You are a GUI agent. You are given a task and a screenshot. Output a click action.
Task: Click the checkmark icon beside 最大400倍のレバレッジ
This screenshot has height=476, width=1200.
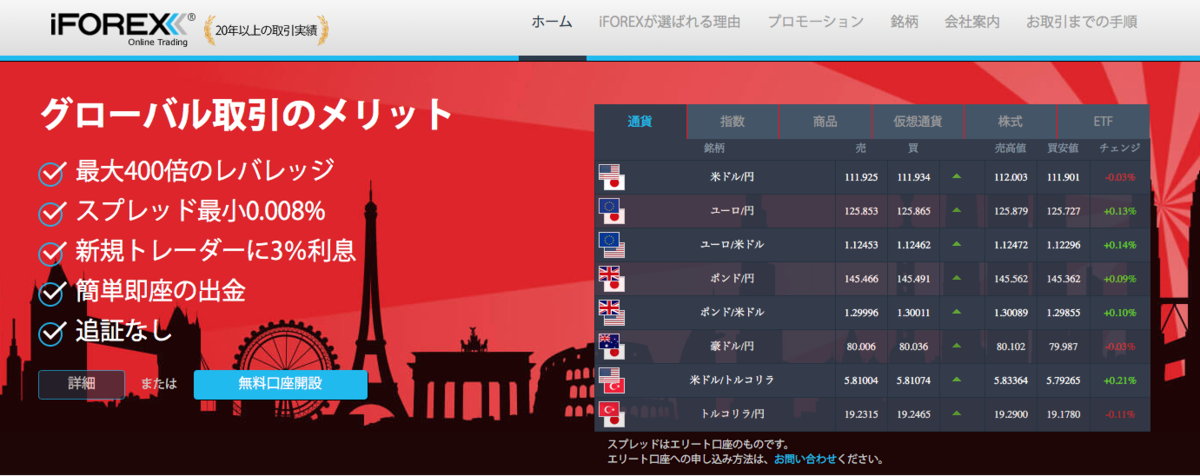(52, 173)
